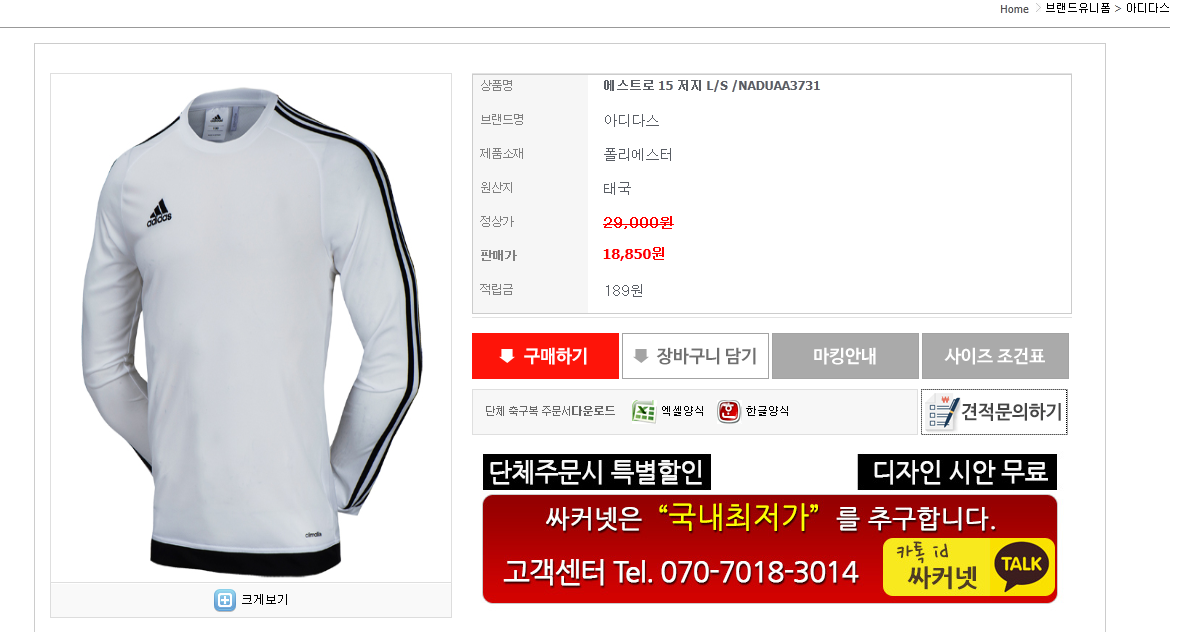Open the Excel order form icon

click(x=643, y=412)
